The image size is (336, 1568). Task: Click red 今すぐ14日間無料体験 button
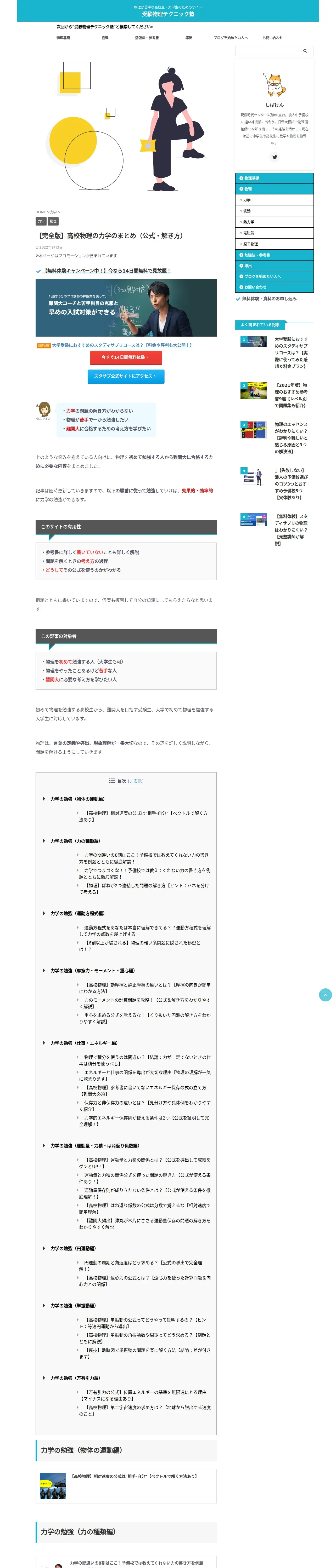click(126, 357)
